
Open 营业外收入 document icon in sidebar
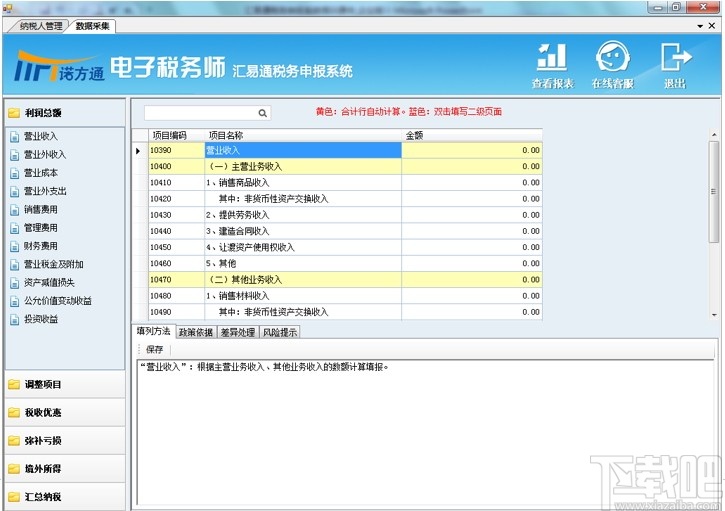tap(15, 155)
